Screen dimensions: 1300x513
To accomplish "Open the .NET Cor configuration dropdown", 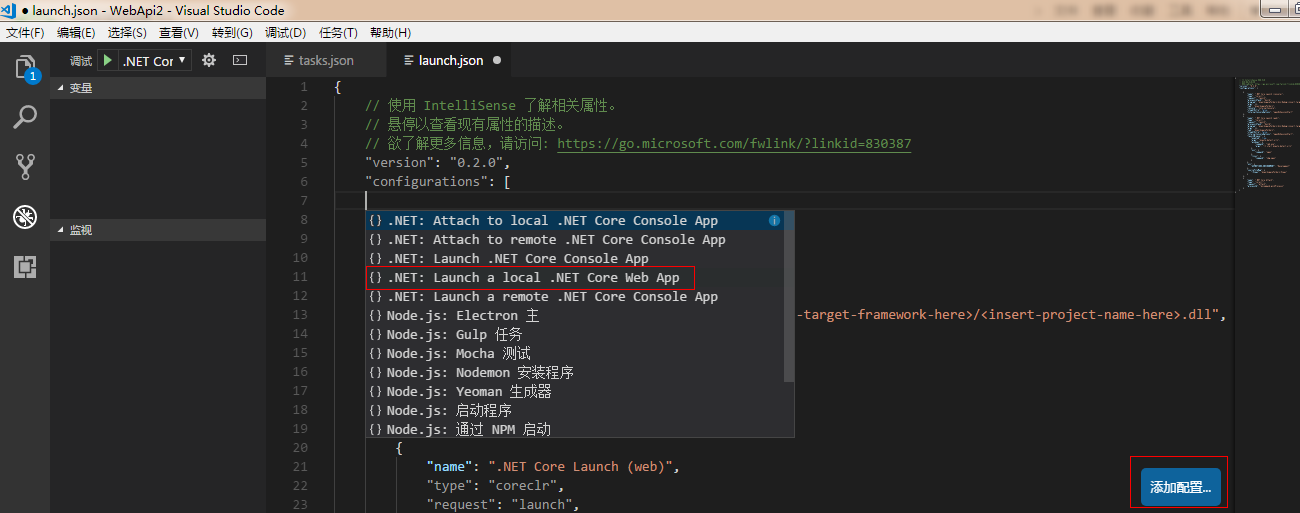I will tap(155, 61).
